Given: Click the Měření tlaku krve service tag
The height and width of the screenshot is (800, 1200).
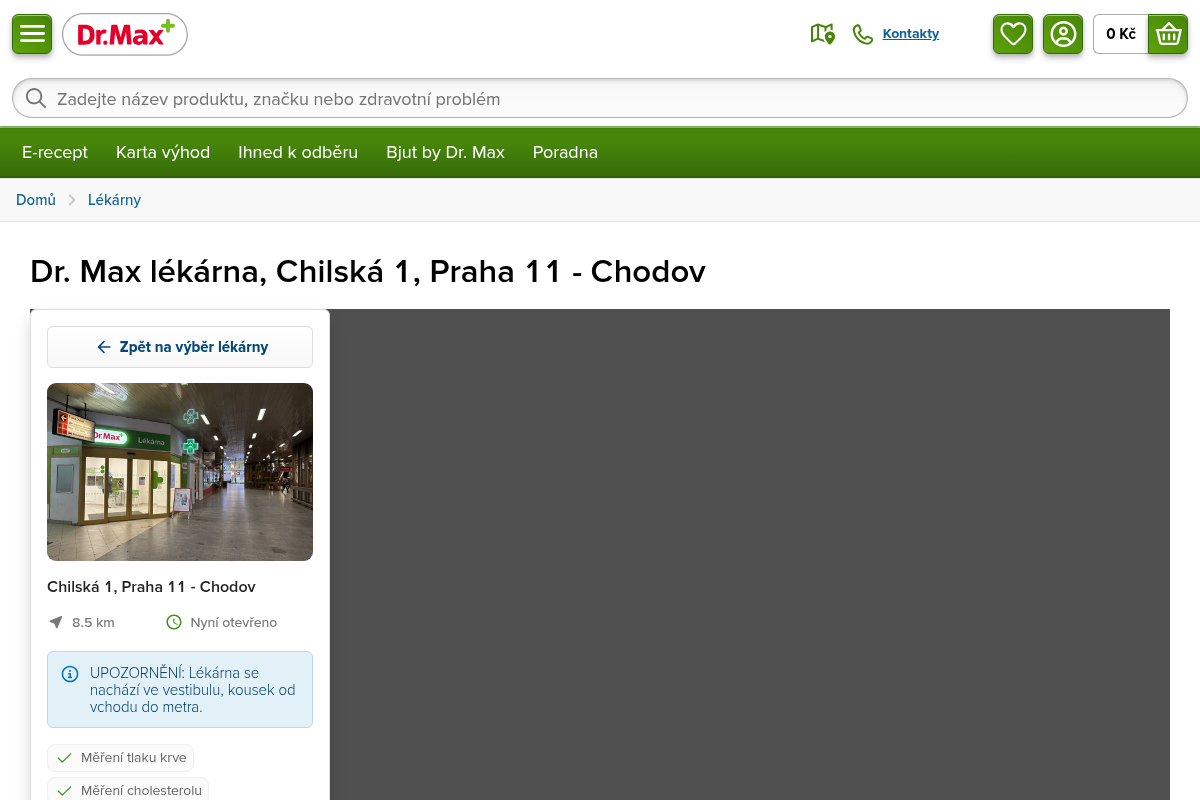Looking at the screenshot, I should 120,758.
